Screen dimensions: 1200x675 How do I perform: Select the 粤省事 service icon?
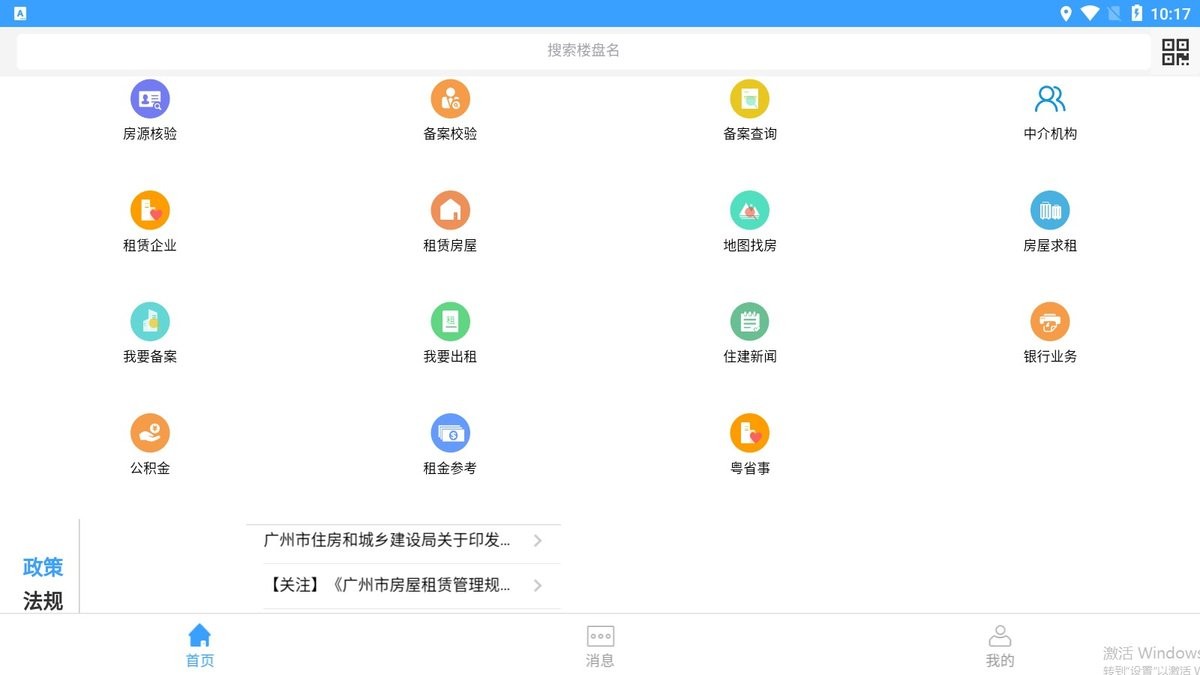tap(750, 442)
